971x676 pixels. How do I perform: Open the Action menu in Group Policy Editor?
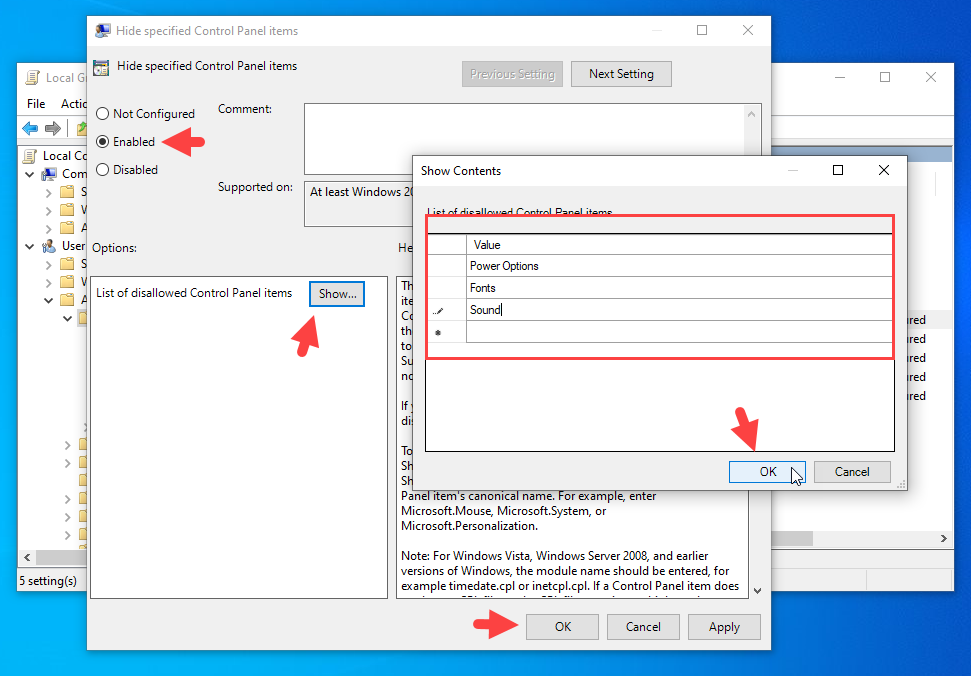tap(73, 103)
